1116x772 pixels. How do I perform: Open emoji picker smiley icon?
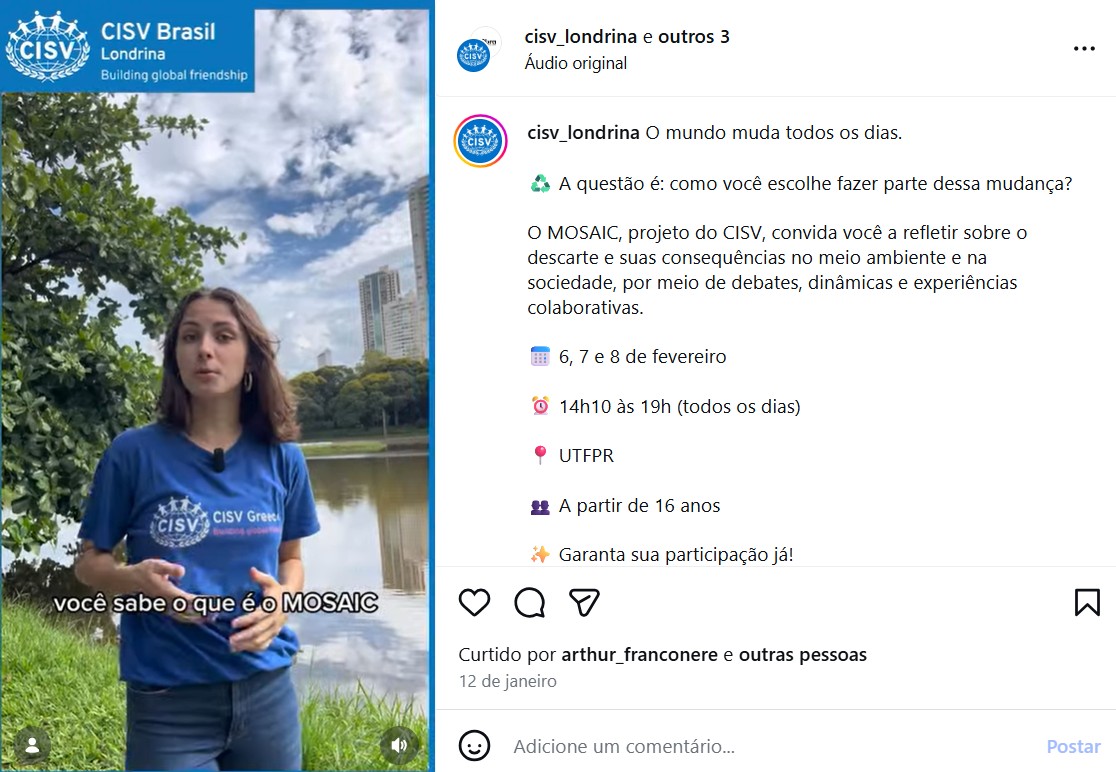tap(474, 746)
